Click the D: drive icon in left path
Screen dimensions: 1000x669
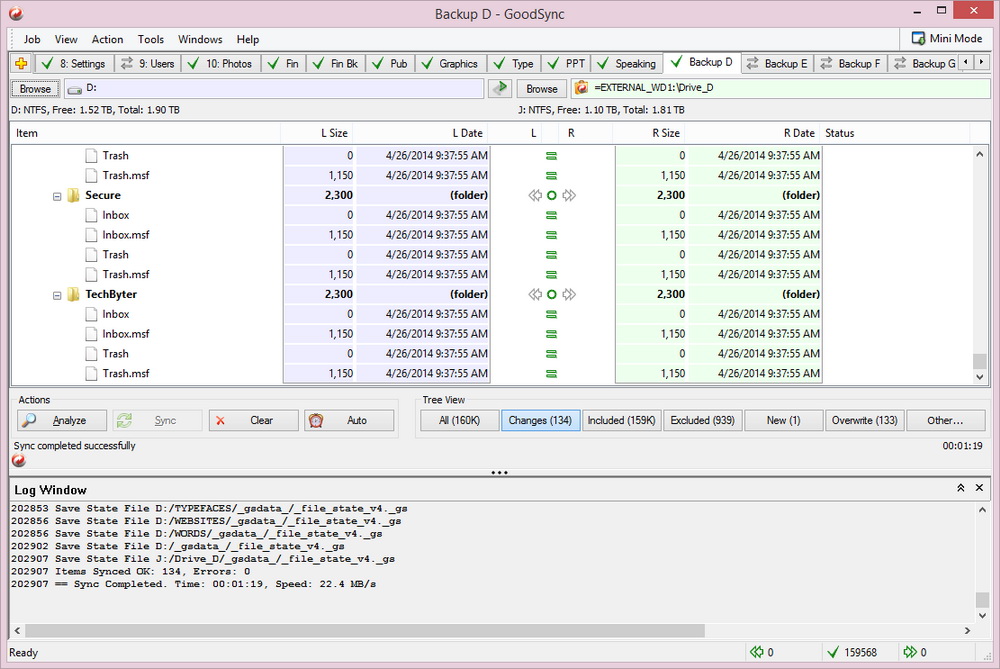pyautogui.click(x=75, y=89)
